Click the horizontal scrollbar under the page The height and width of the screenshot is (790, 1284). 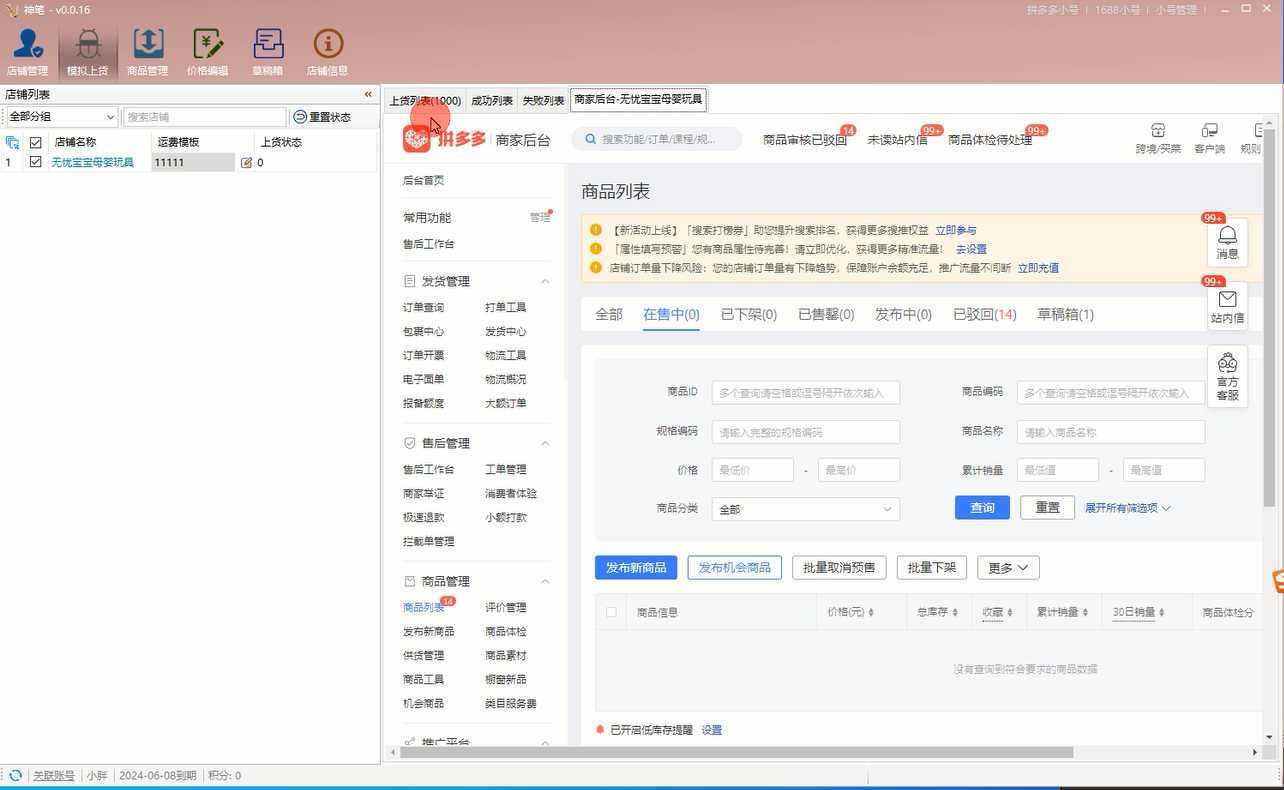coord(736,752)
